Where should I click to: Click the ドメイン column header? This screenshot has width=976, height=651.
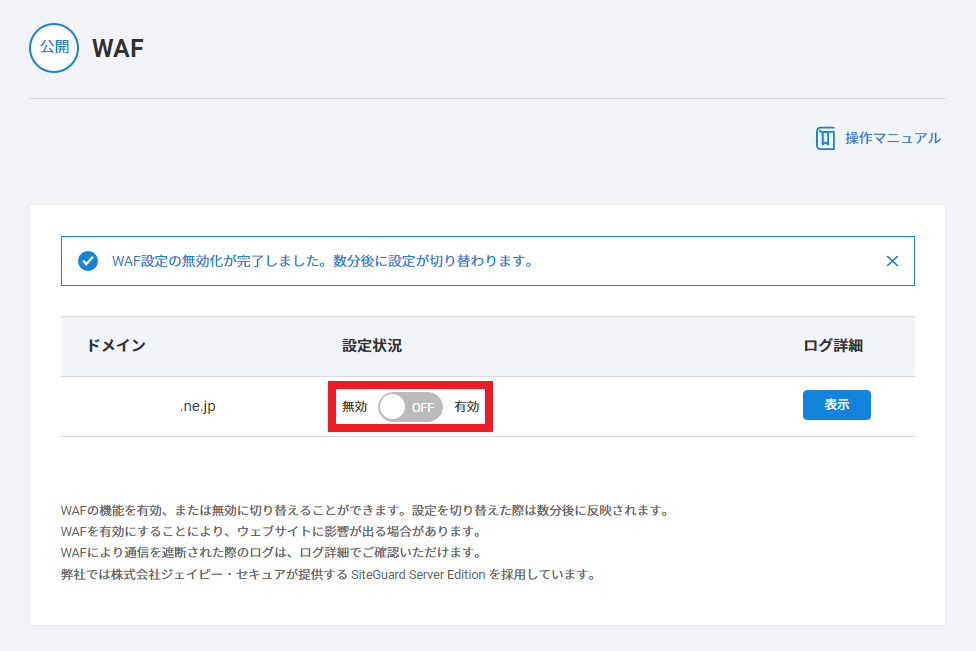tap(116, 346)
